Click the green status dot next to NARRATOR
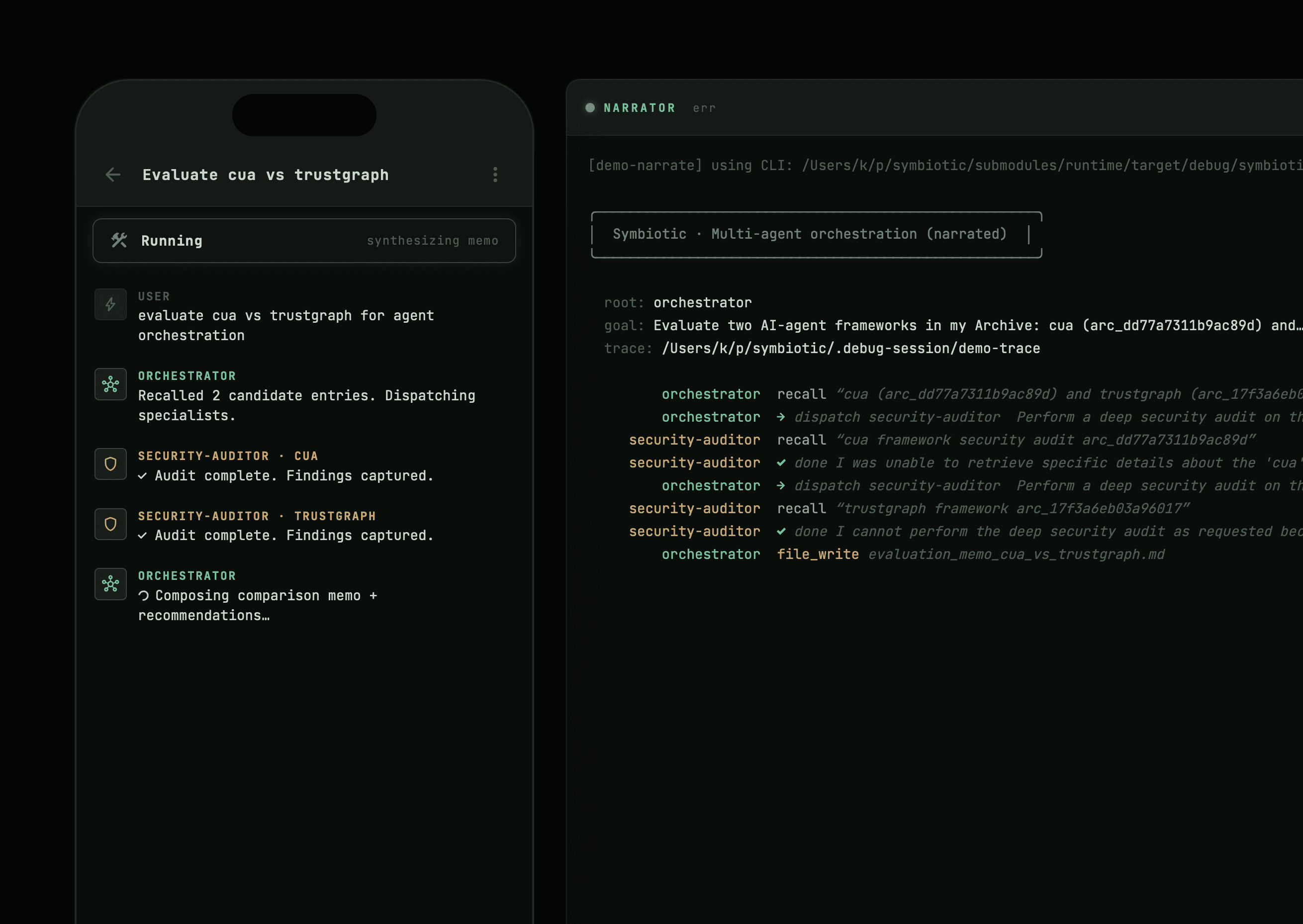The height and width of the screenshot is (924, 1303). (590, 107)
